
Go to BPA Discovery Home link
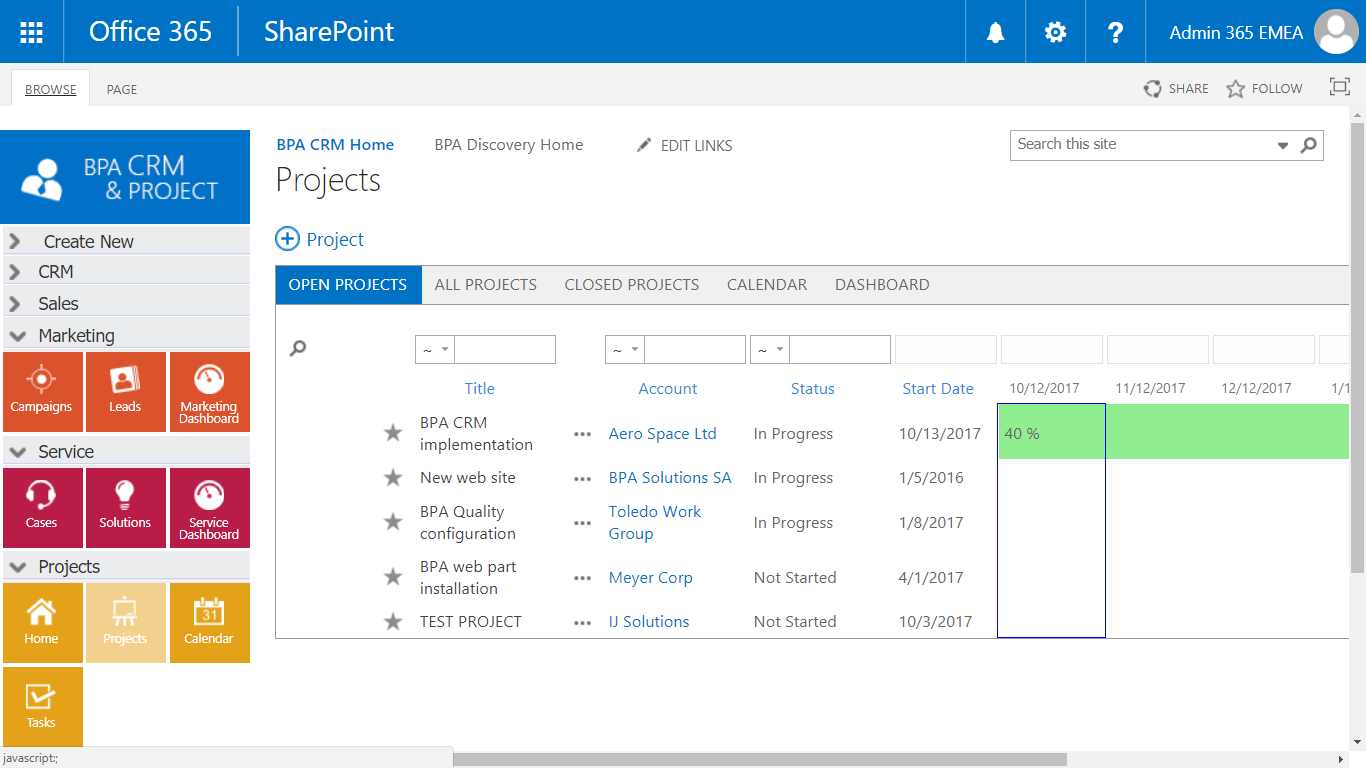[x=509, y=145]
